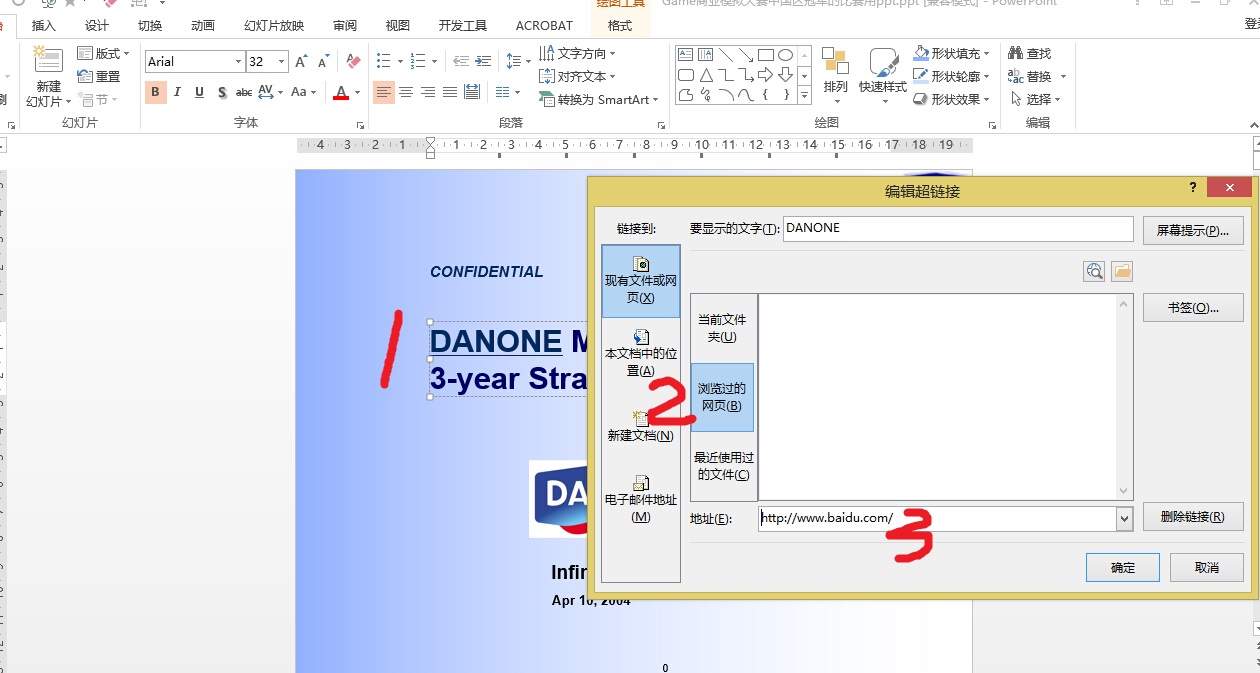The width and height of the screenshot is (1260, 673).
Task: Click the decrease font size icon
Action: coord(324,62)
